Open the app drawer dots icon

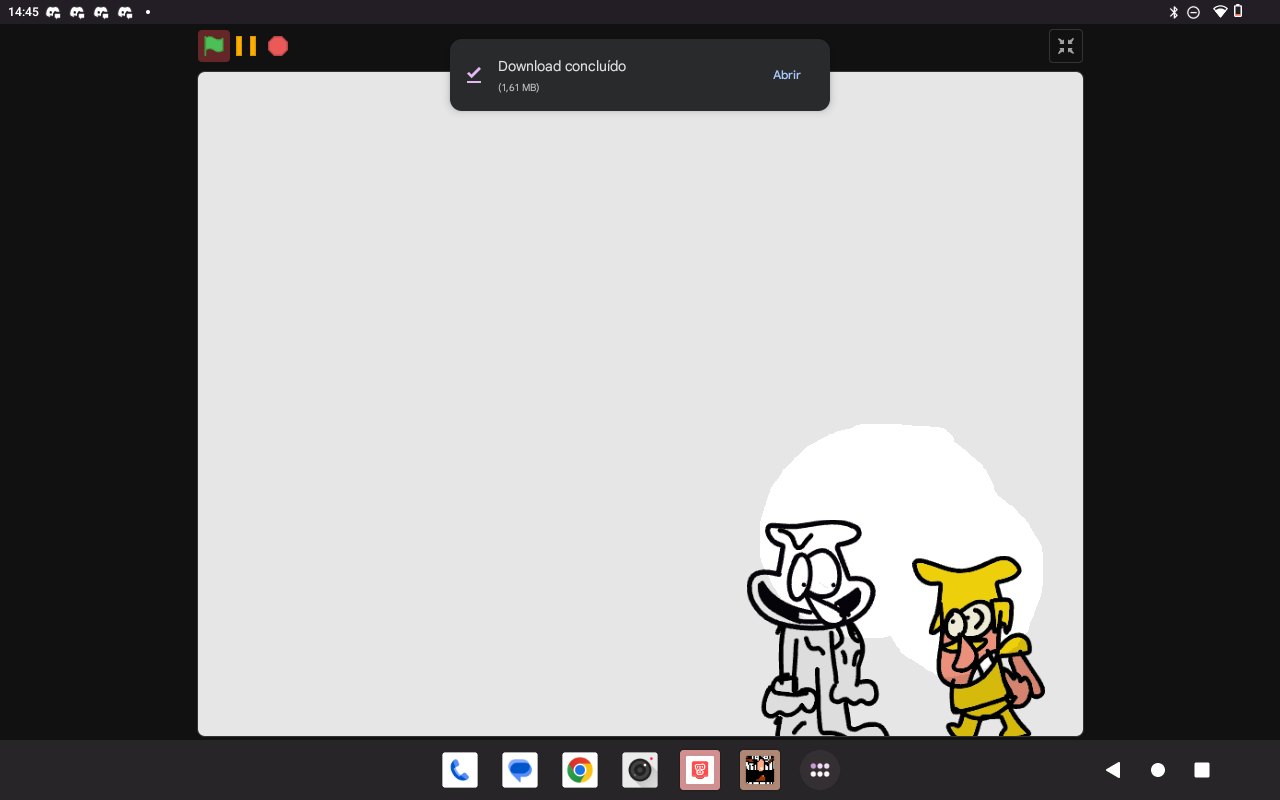(820, 770)
